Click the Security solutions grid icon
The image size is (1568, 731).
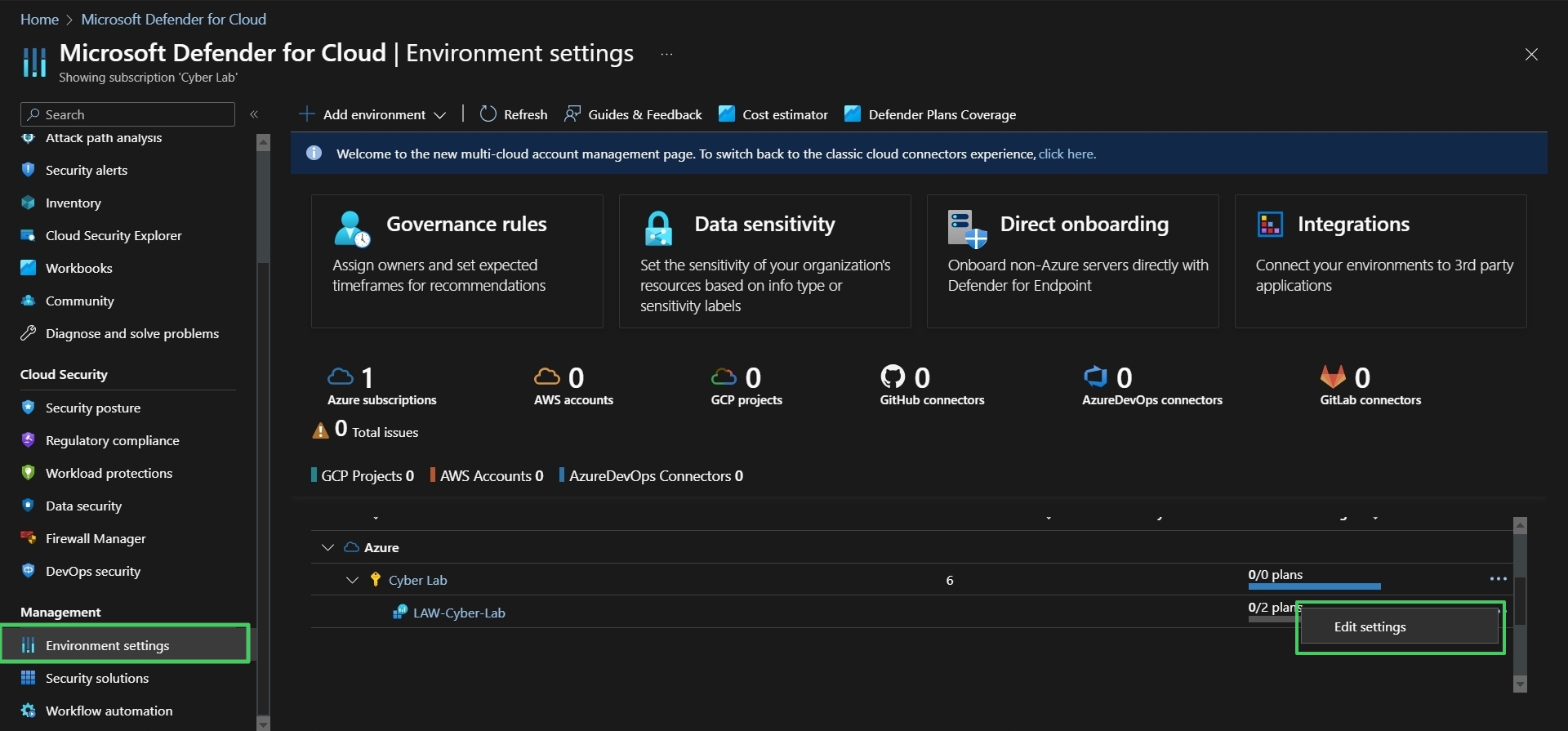[29, 678]
